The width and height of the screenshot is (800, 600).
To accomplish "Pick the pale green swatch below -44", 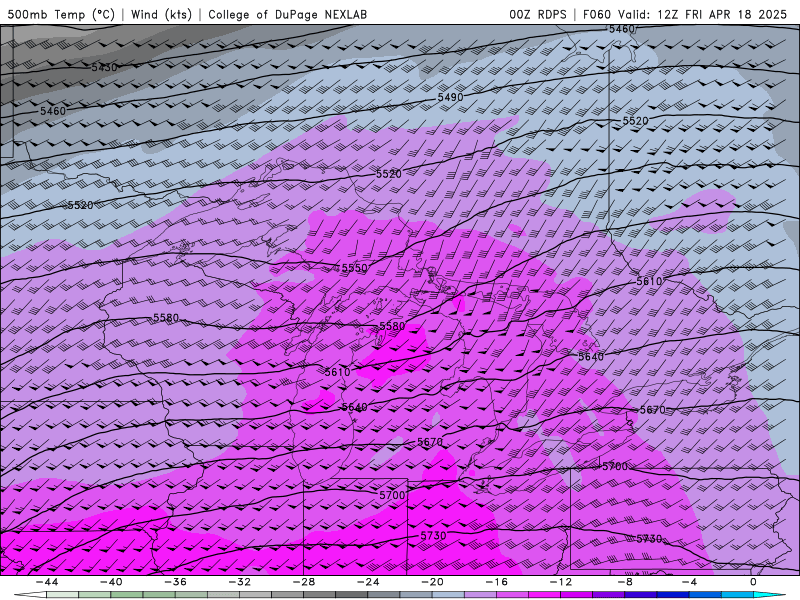I will [x=62, y=595].
